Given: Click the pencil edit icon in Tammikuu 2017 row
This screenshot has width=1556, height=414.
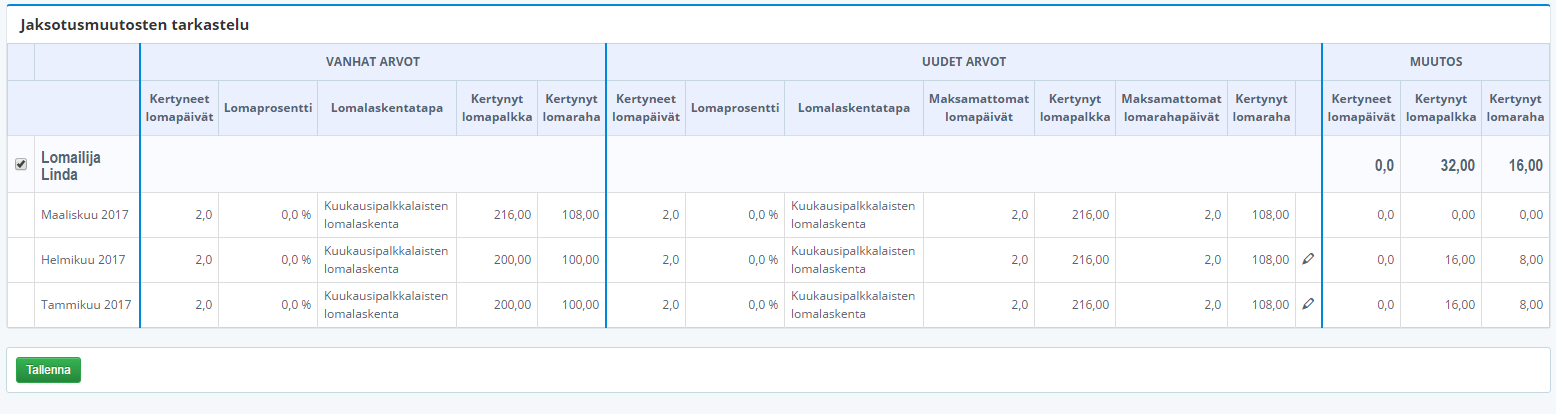Looking at the screenshot, I should [x=1308, y=304].
